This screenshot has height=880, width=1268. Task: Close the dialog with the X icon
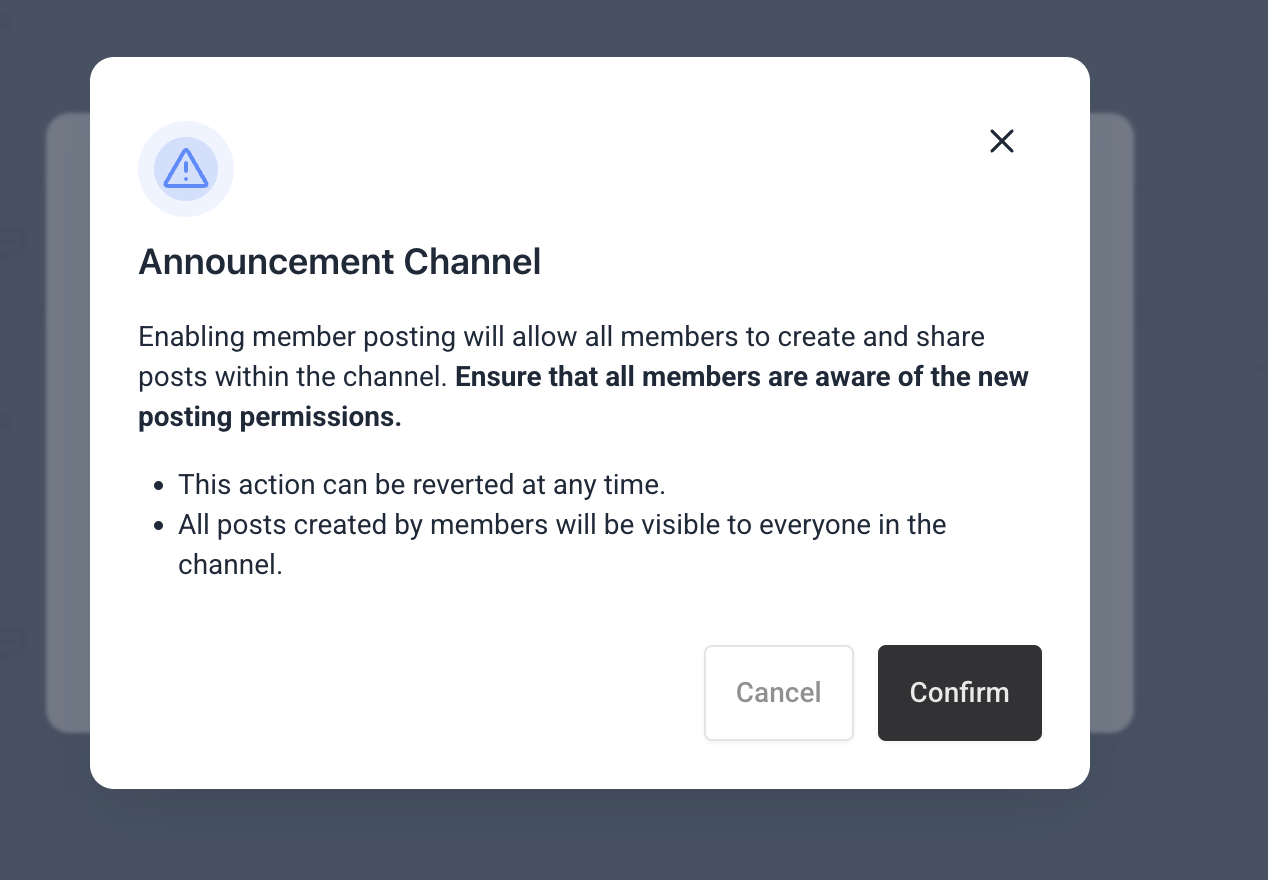pyautogui.click(x=1001, y=141)
